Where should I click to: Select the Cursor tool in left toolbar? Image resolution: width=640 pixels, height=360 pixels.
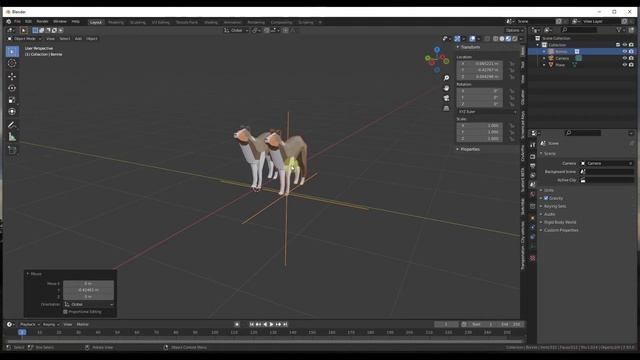pos(12,63)
